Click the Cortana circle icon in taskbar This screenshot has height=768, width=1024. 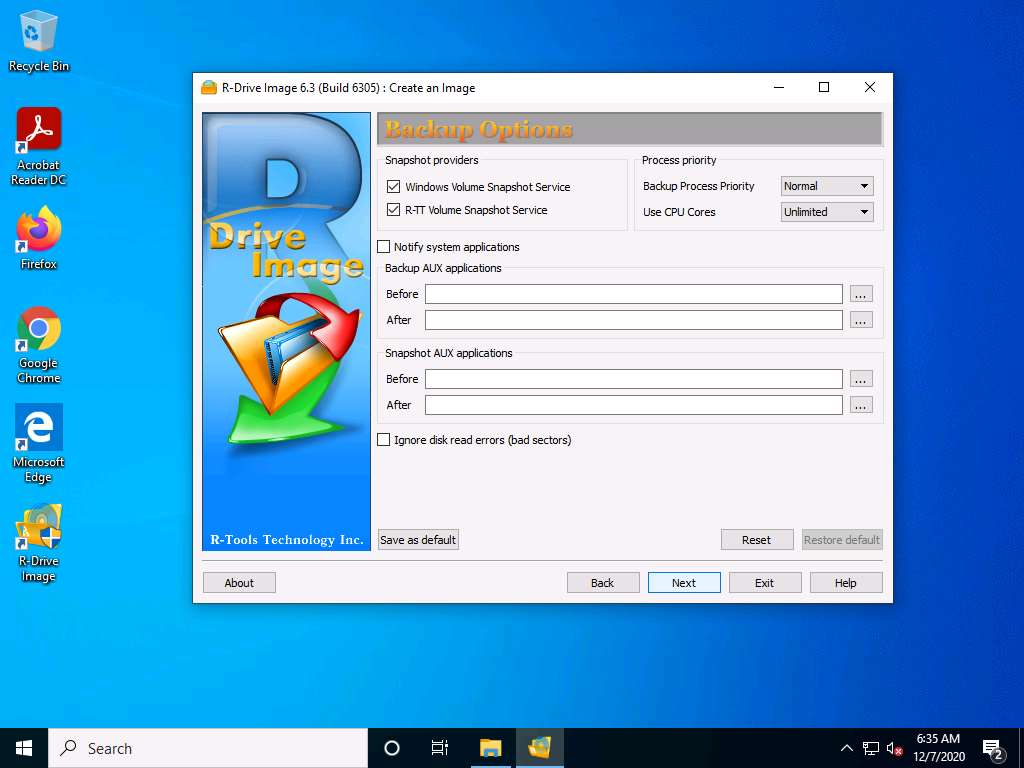point(392,748)
